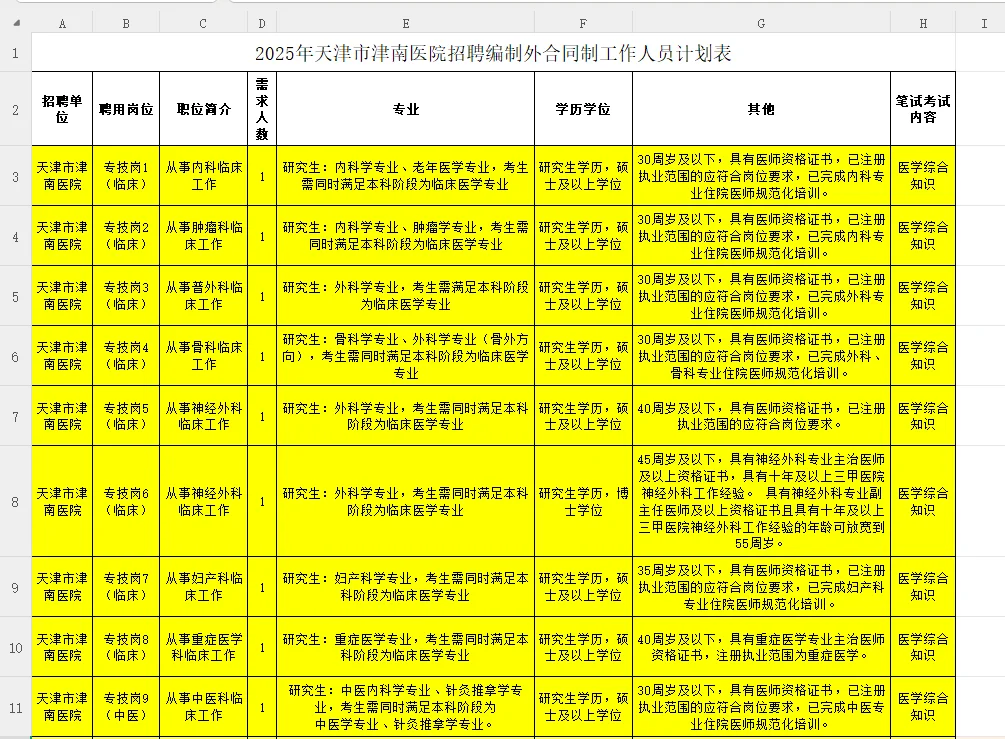Select cell 专技岗7（临床）
The height and width of the screenshot is (739, 1005).
coord(126,587)
